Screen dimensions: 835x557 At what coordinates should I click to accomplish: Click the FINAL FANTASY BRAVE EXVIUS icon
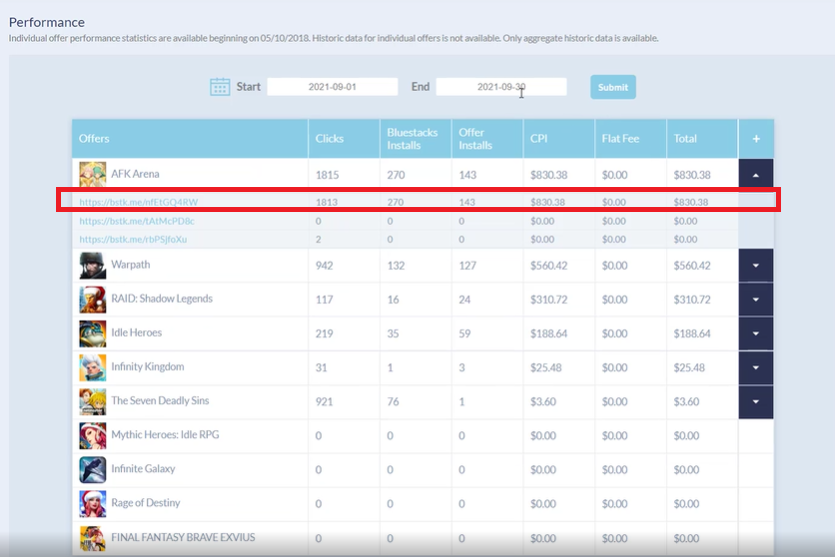tap(93, 538)
